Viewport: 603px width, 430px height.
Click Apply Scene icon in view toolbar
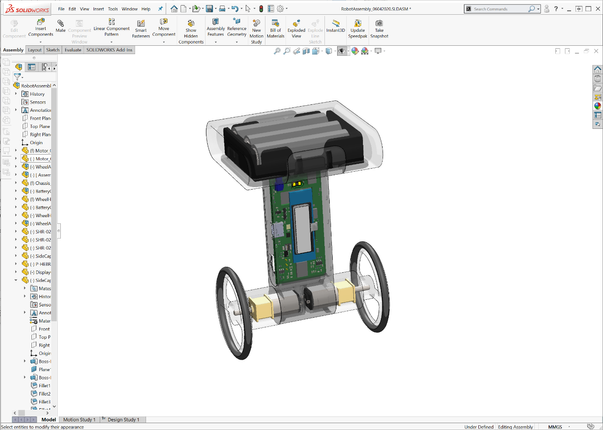[365, 51]
